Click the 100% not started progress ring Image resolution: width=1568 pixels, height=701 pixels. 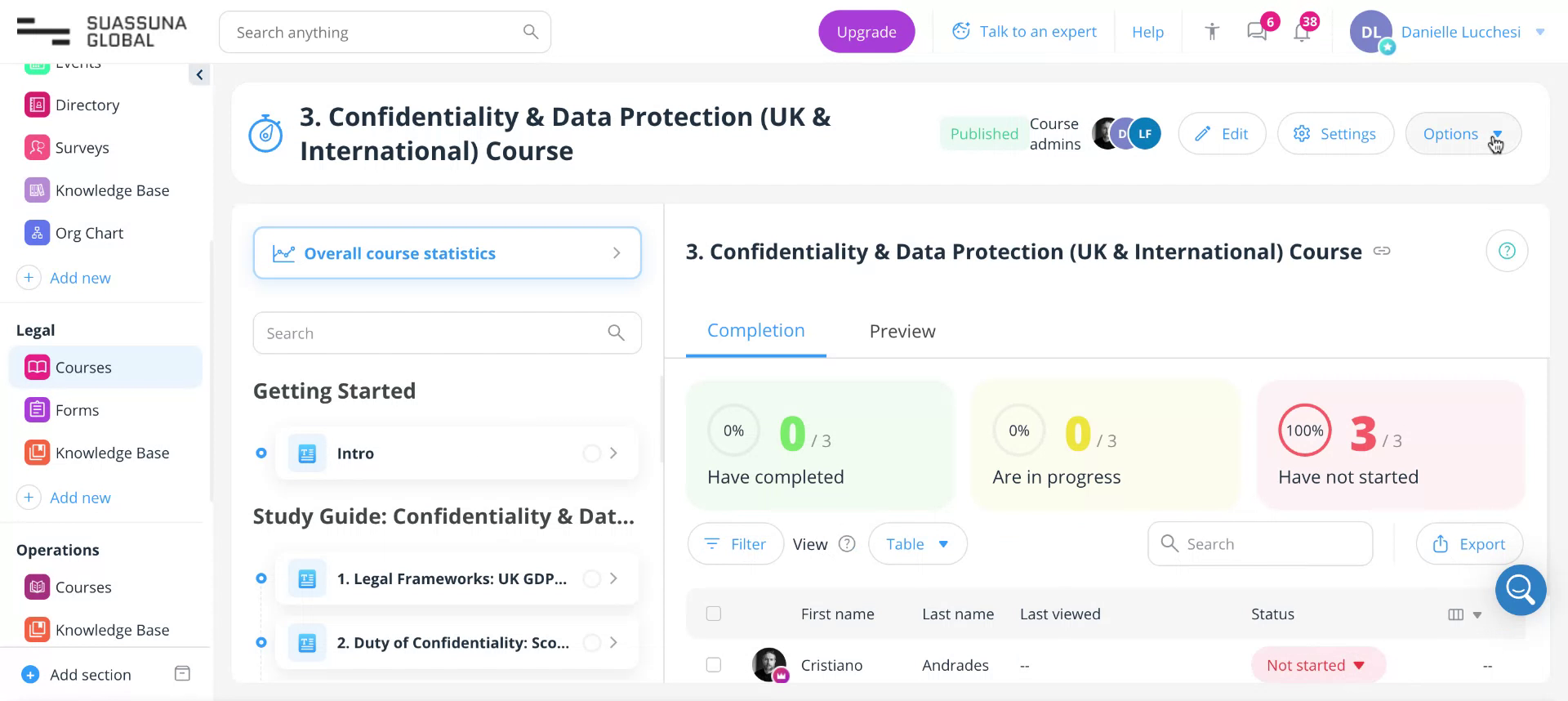pos(1304,431)
